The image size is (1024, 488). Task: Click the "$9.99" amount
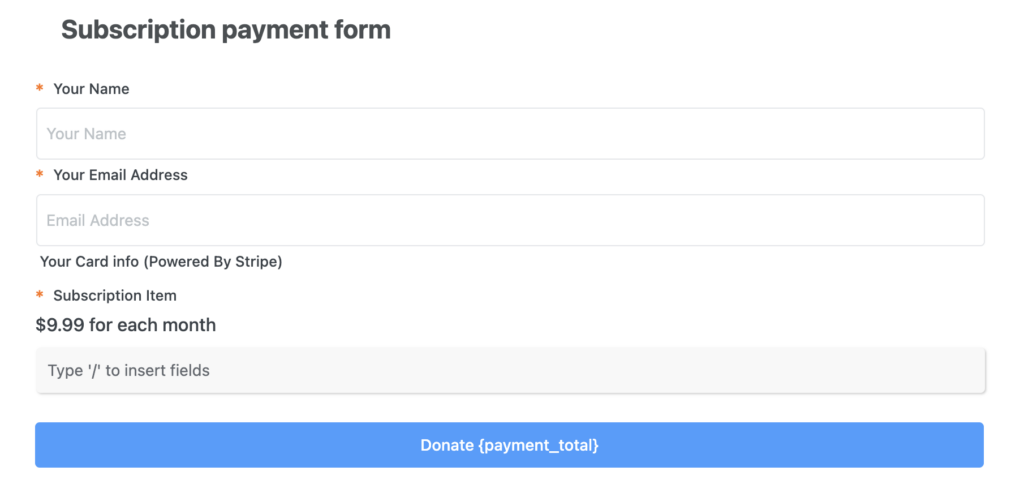coord(59,325)
